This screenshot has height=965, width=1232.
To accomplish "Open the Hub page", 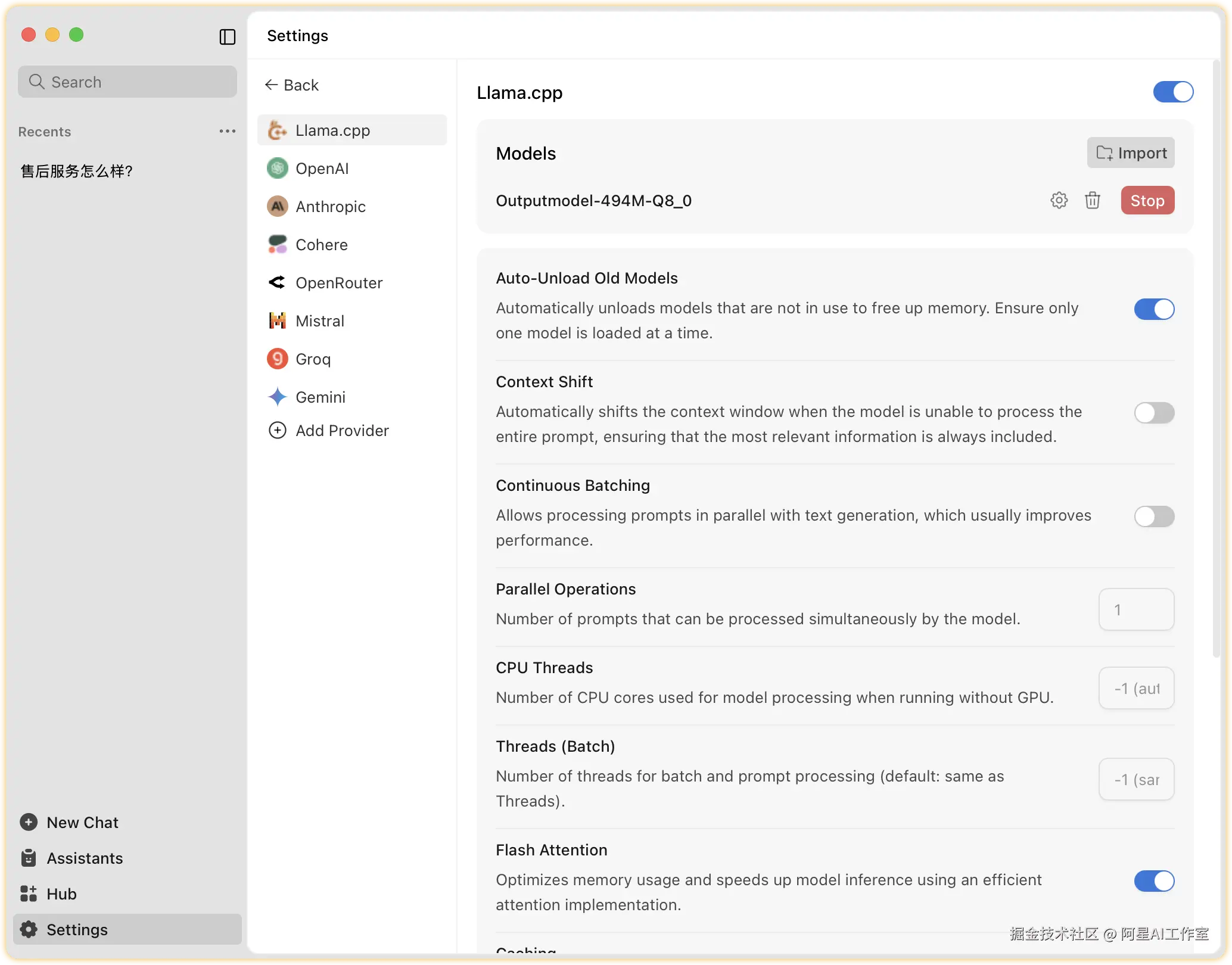I will (61, 894).
